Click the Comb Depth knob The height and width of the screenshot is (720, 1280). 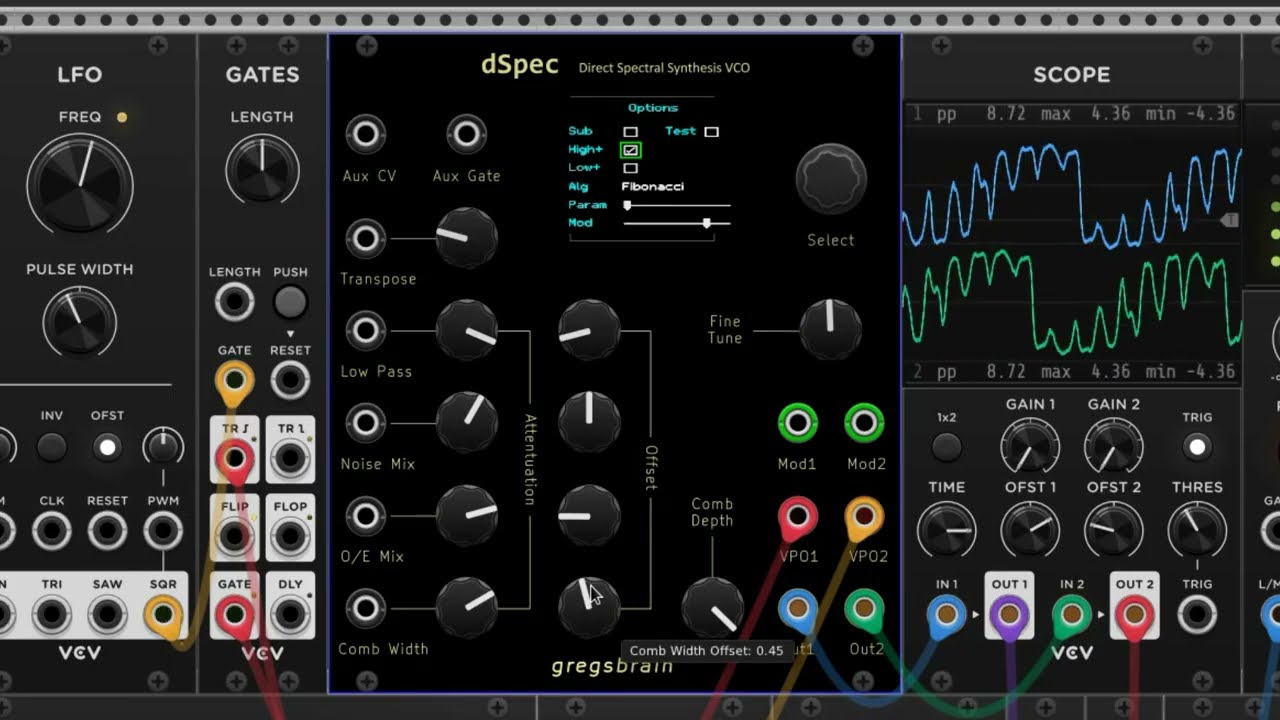click(713, 608)
